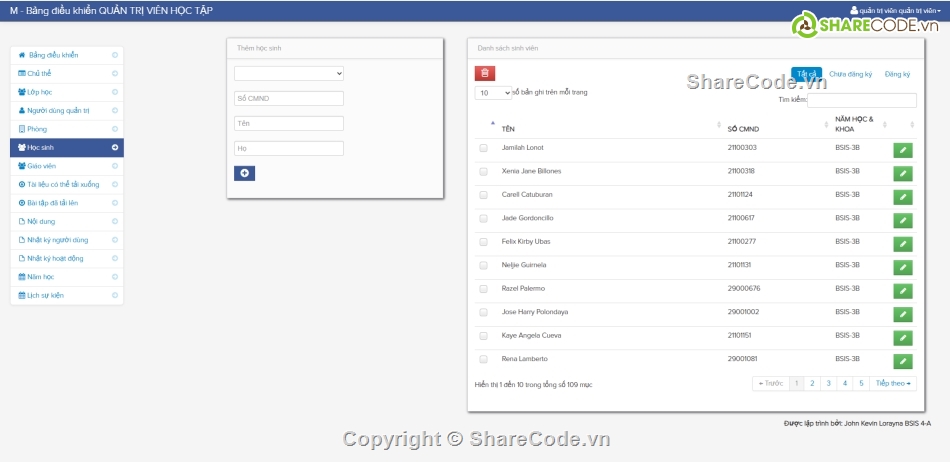The height and width of the screenshot is (462, 950).
Task: Click the blue plus add-student button
Action: (x=244, y=173)
